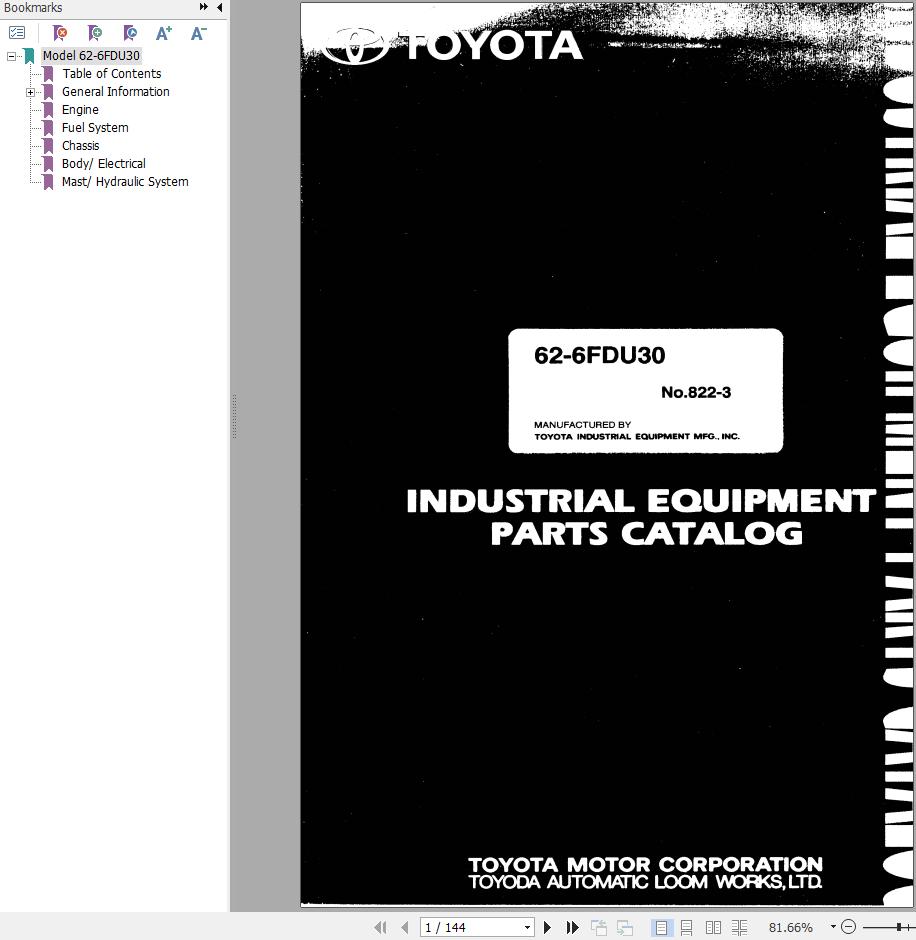Go to the previous page
This screenshot has width=916, height=940.
click(405, 927)
